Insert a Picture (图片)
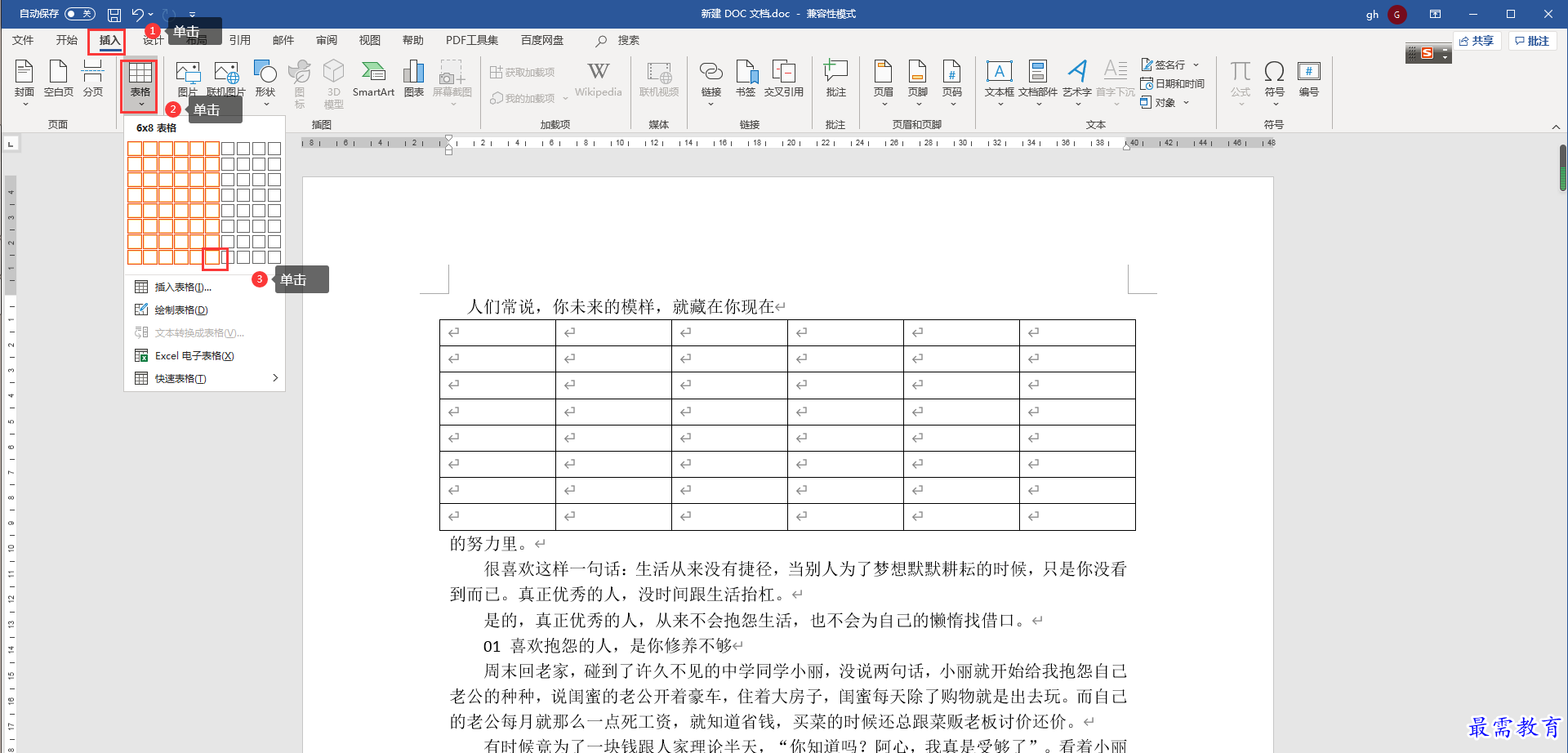The height and width of the screenshot is (753, 1568). [188, 80]
